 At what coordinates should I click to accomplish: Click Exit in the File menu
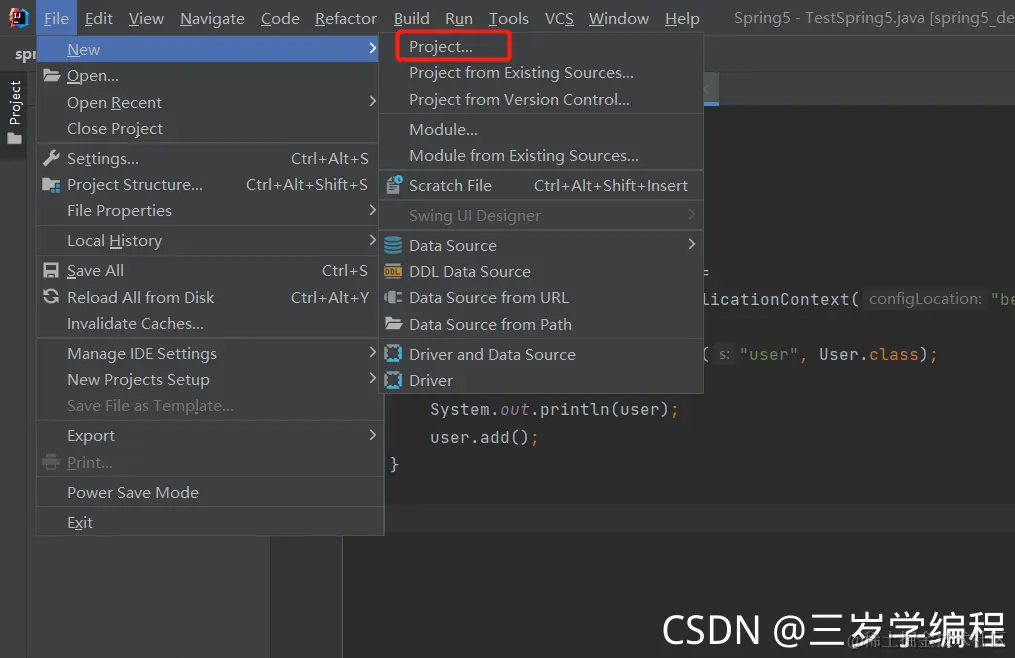click(210, 522)
